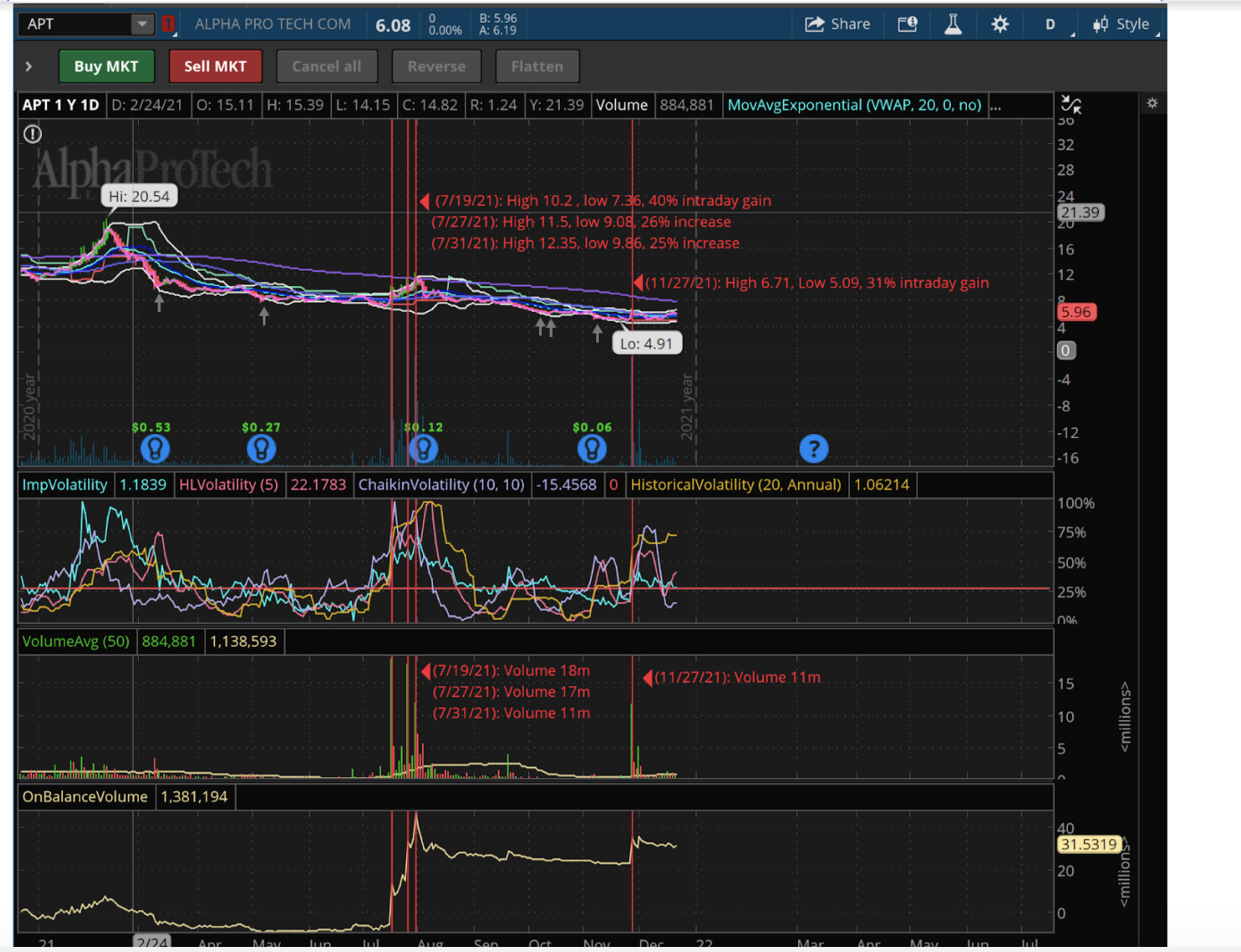Open the Style menu
This screenshot has width=1241, height=952.
point(1122,24)
